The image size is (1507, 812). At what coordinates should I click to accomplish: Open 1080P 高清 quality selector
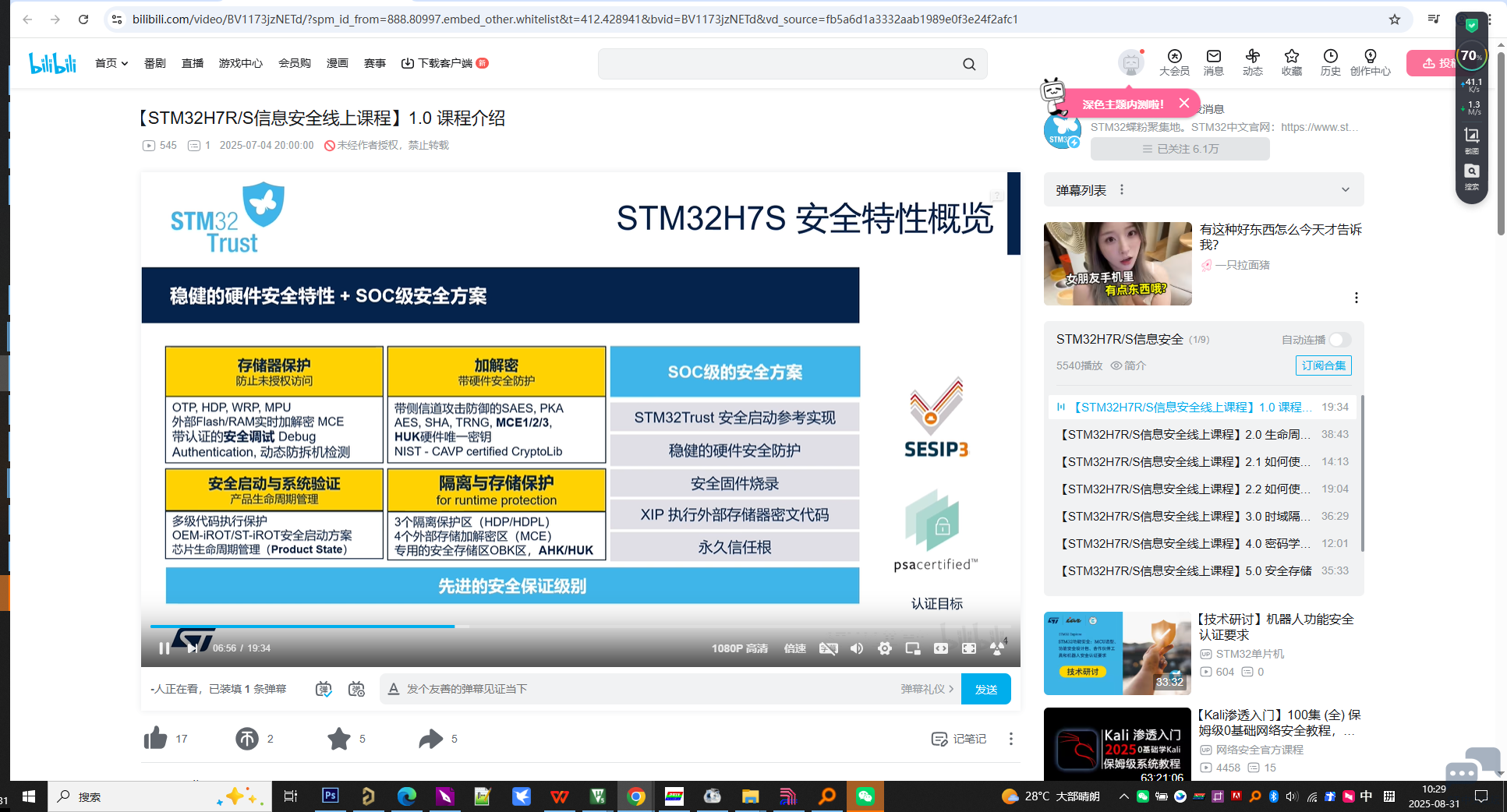click(x=739, y=648)
